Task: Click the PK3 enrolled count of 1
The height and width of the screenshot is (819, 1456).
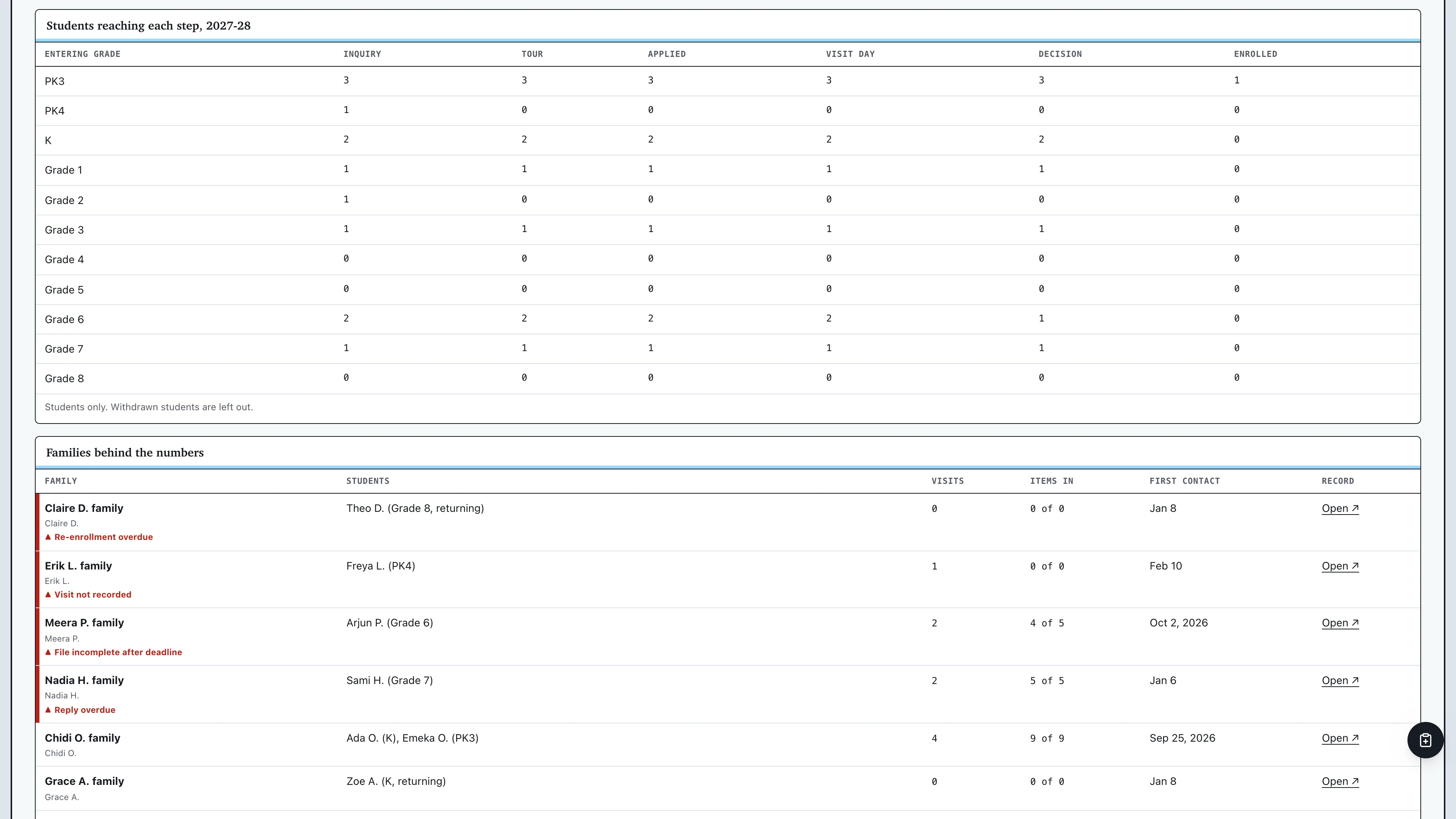Action: click(x=1237, y=80)
